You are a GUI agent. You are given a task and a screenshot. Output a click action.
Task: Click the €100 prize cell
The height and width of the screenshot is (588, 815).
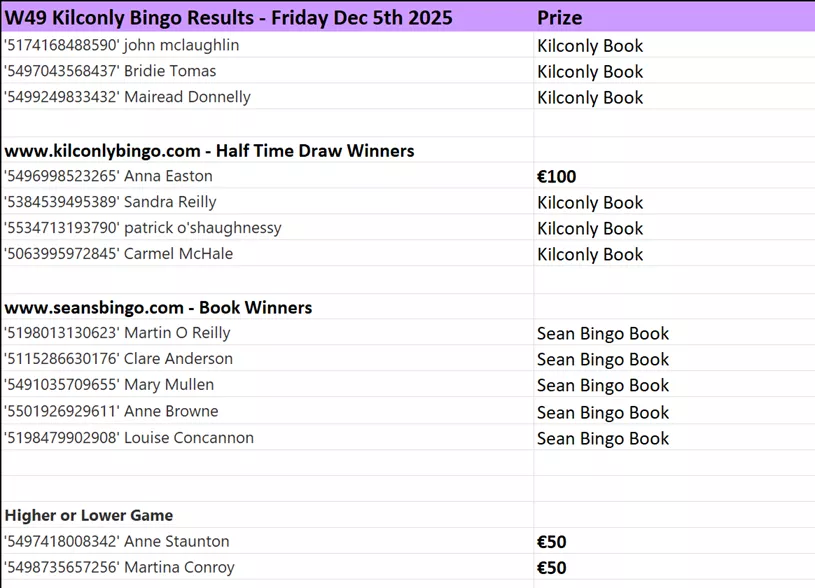click(557, 177)
